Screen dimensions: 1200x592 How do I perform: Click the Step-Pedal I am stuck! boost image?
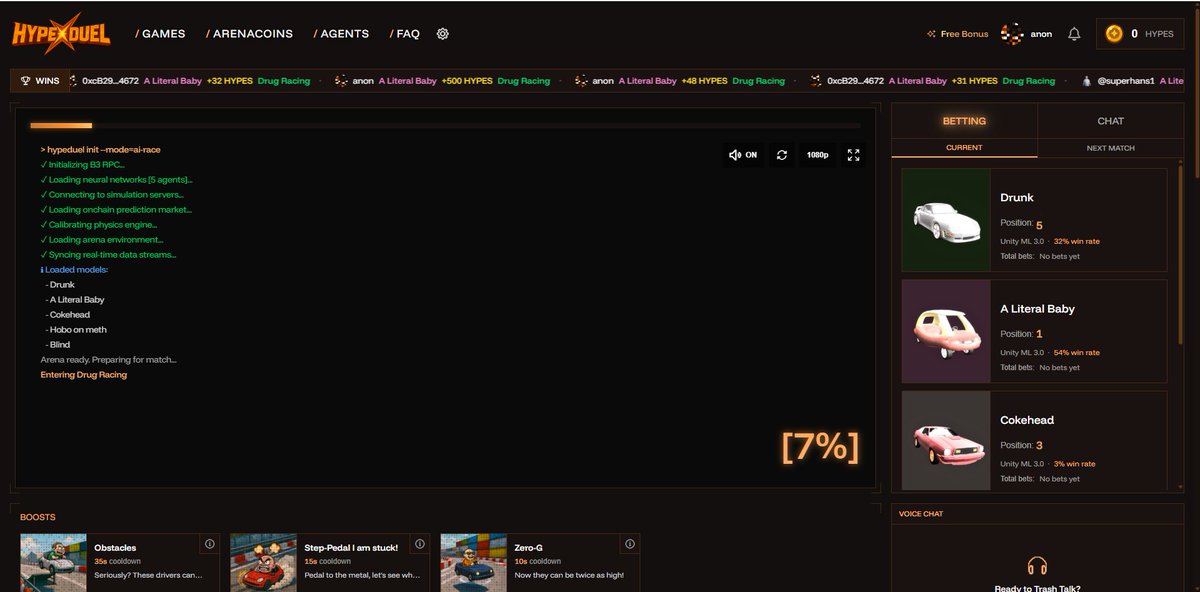tap(264, 563)
